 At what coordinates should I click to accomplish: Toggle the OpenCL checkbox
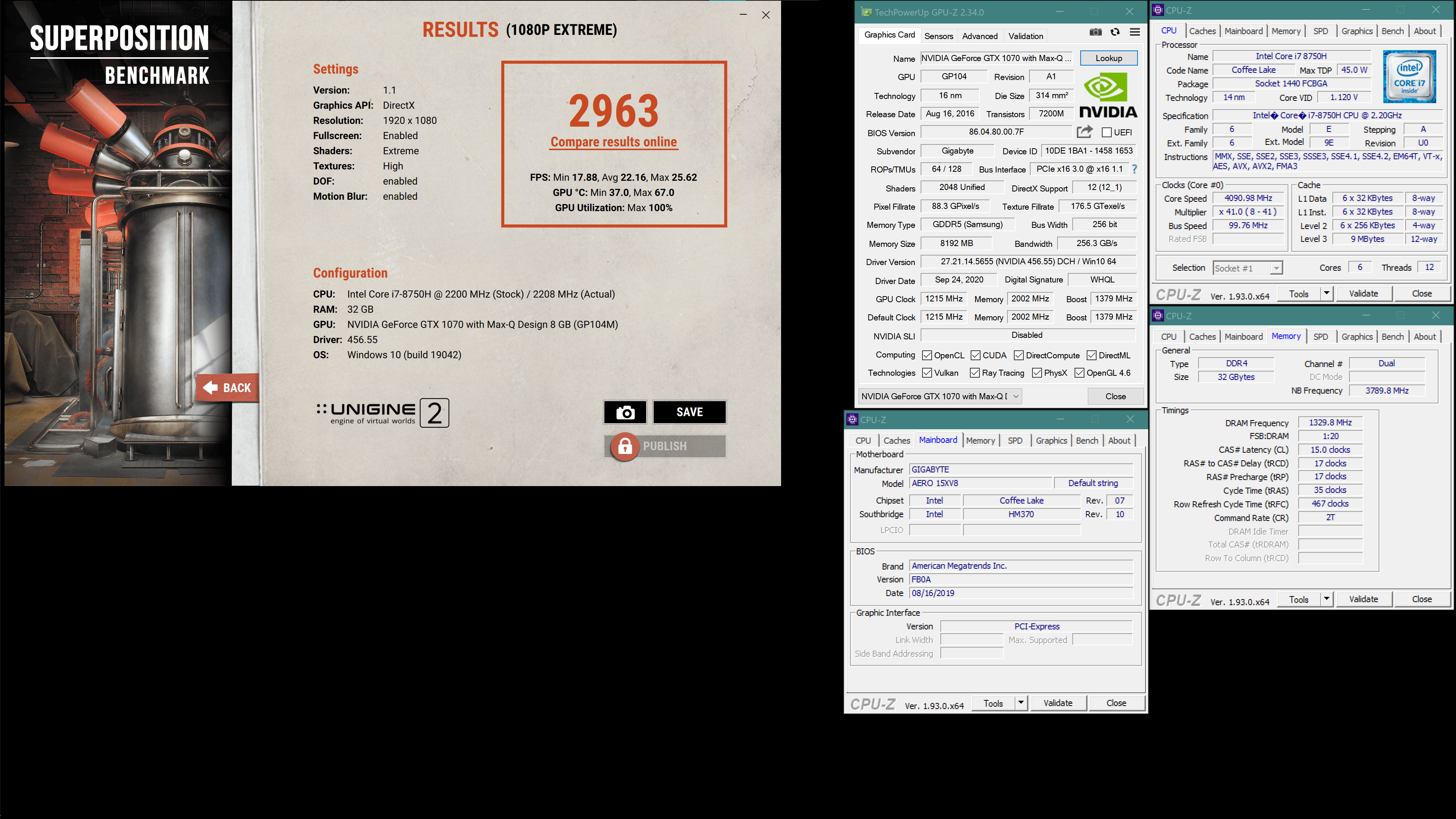[x=927, y=355]
